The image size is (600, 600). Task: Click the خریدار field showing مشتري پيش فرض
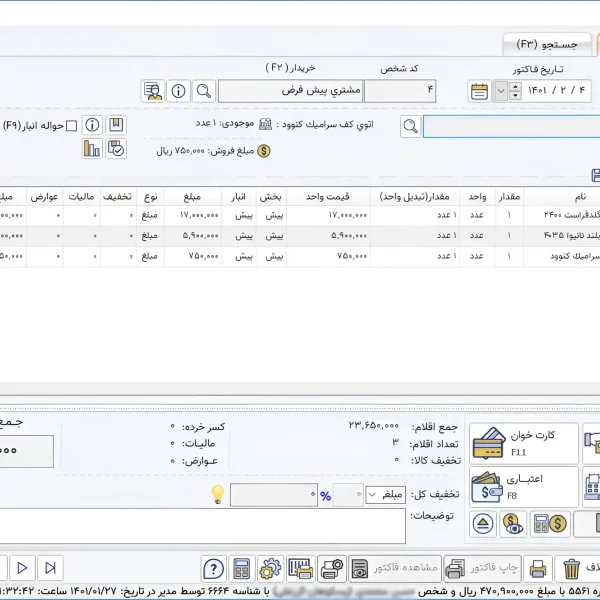[x=290, y=91]
